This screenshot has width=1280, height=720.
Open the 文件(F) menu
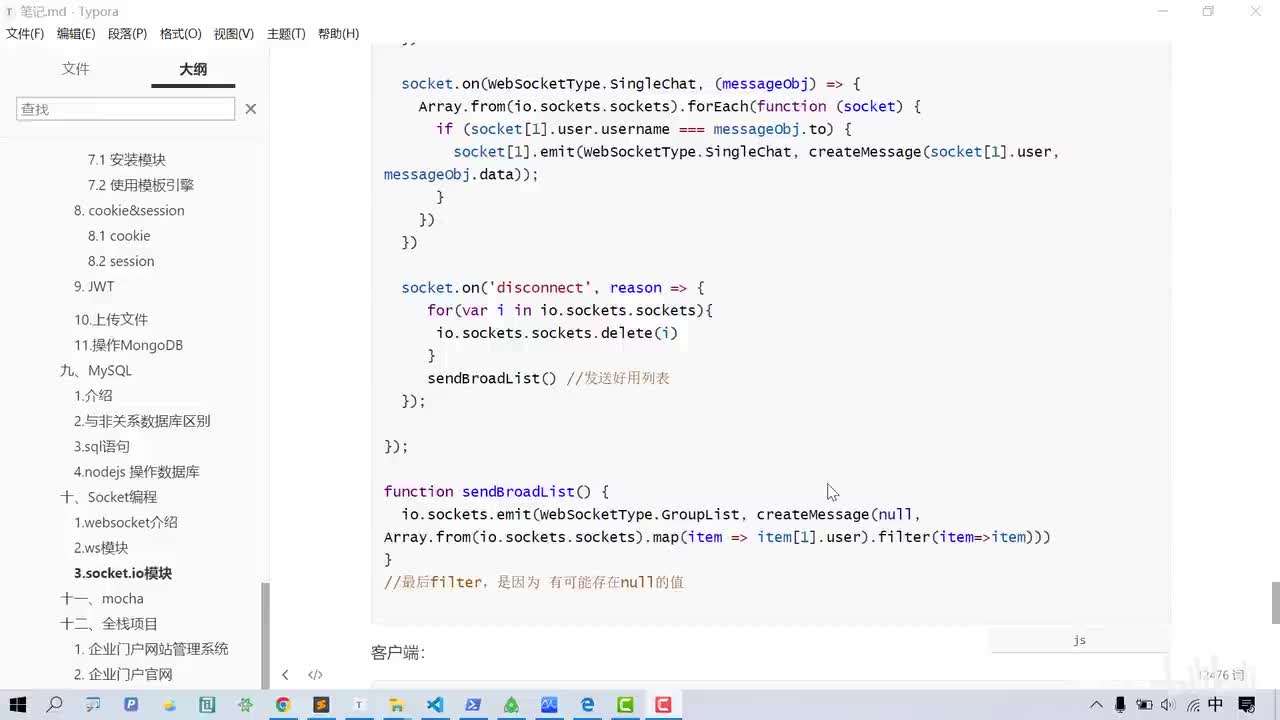pyautogui.click(x=25, y=34)
